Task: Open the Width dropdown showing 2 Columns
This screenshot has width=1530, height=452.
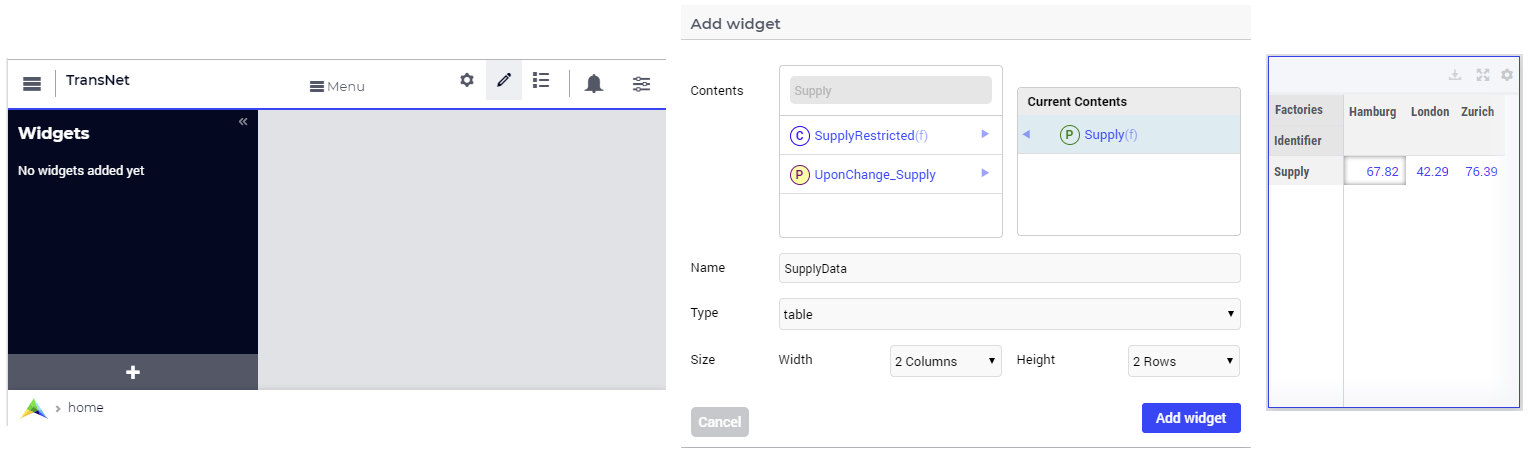Action: click(946, 361)
